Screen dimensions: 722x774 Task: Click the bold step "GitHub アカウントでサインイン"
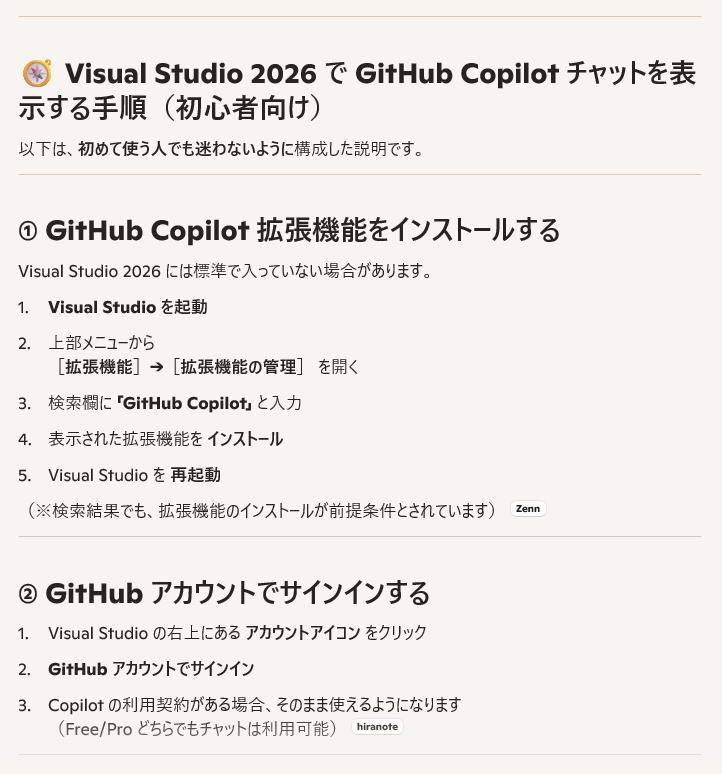150,669
